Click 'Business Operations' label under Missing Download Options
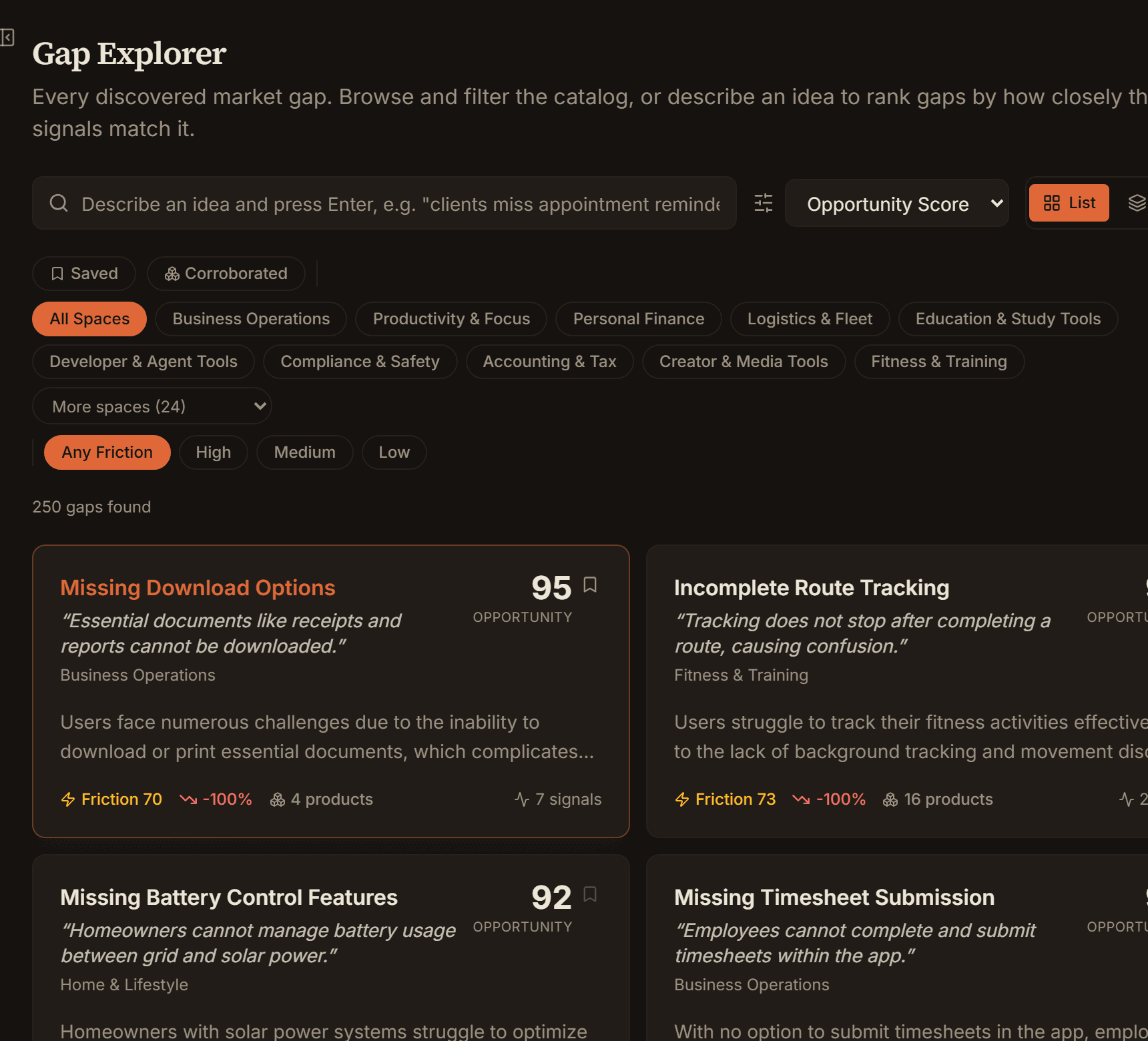Image resolution: width=1148 pixels, height=1041 pixels. (137, 675)
